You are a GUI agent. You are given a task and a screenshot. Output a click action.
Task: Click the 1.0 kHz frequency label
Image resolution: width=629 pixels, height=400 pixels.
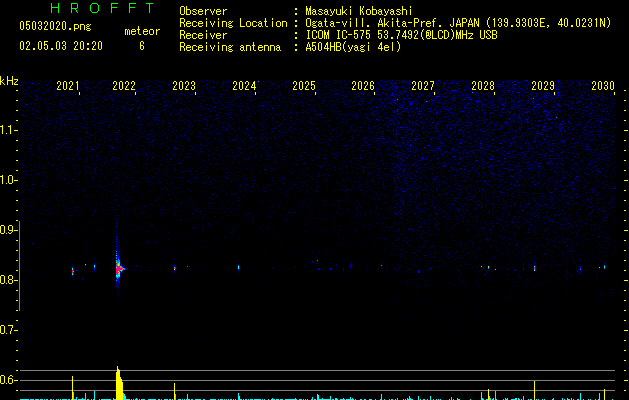click(x=8, y=180)
